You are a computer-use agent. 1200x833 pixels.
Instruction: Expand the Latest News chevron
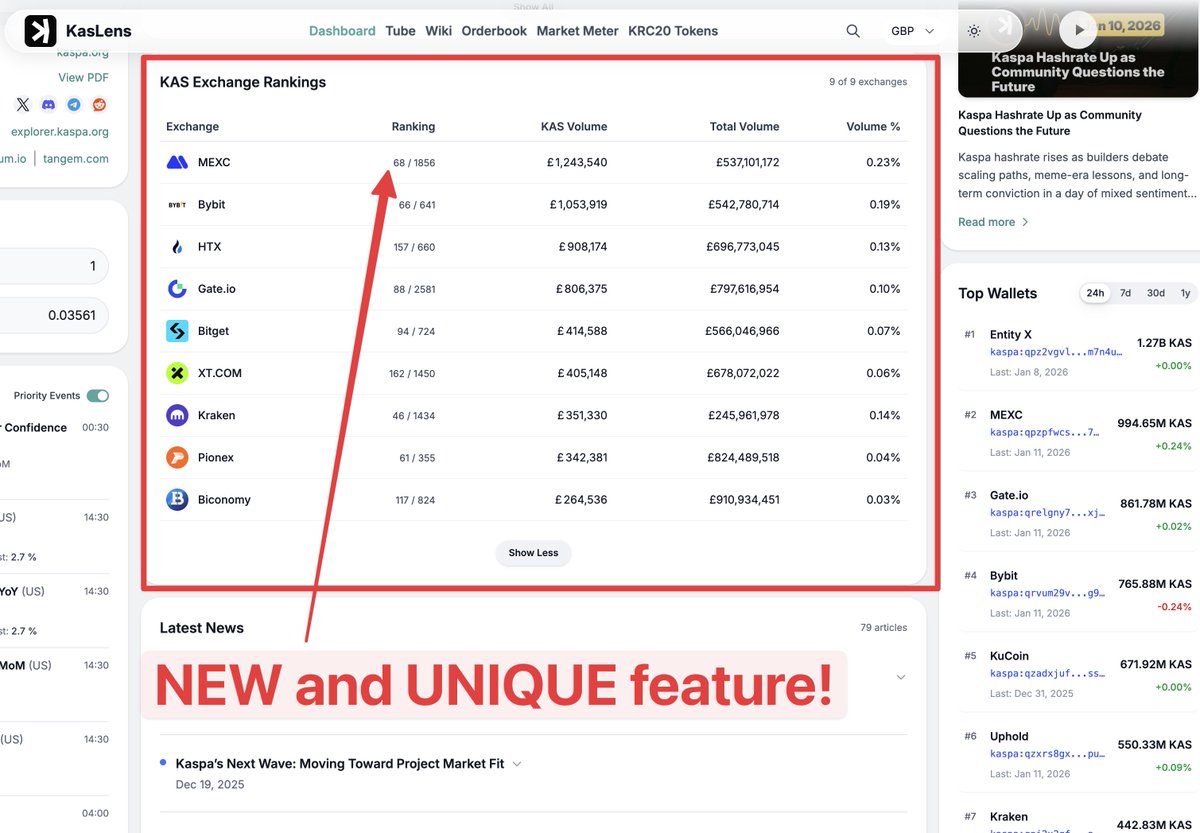coord(900,677)
